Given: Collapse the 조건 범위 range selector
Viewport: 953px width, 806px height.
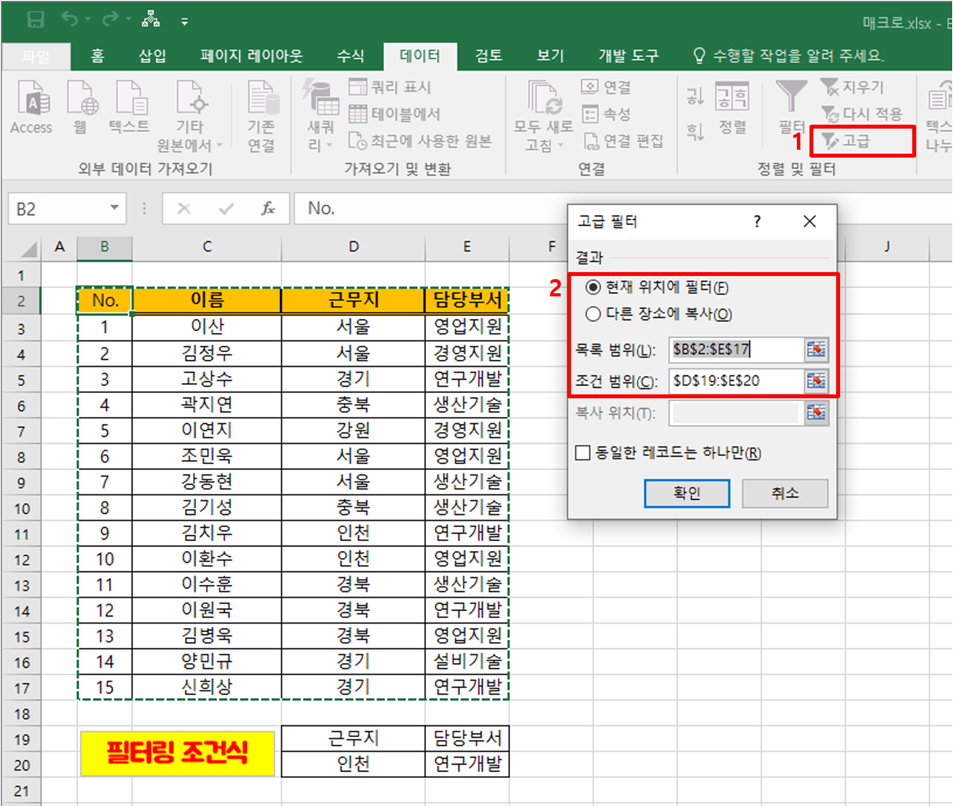Looking at the screenshot, I should (815, 381).
